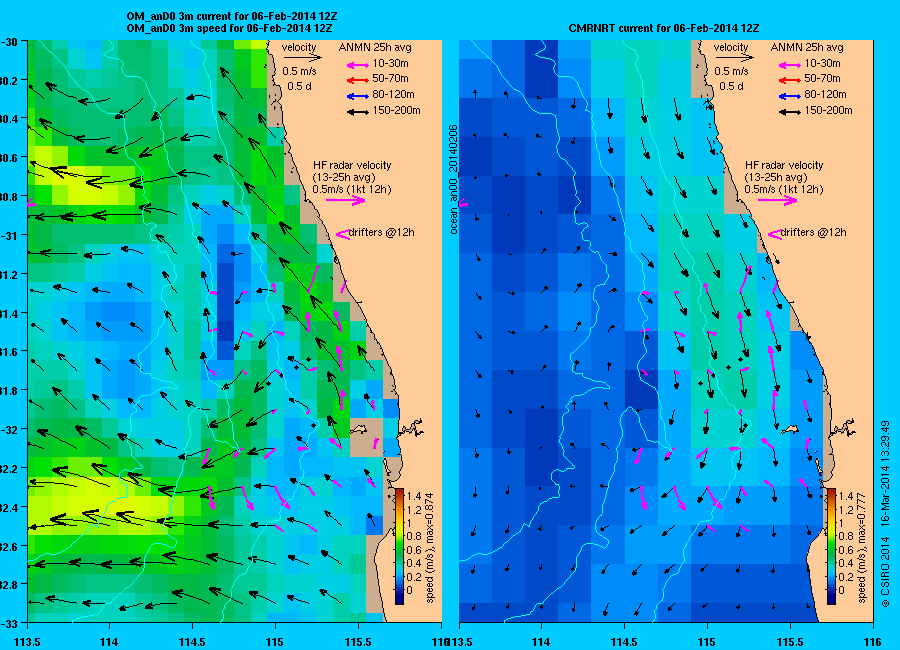Click '(13-25h avg)' text in left panel
This screenshot has height=650, width=900.
point(344,177)
